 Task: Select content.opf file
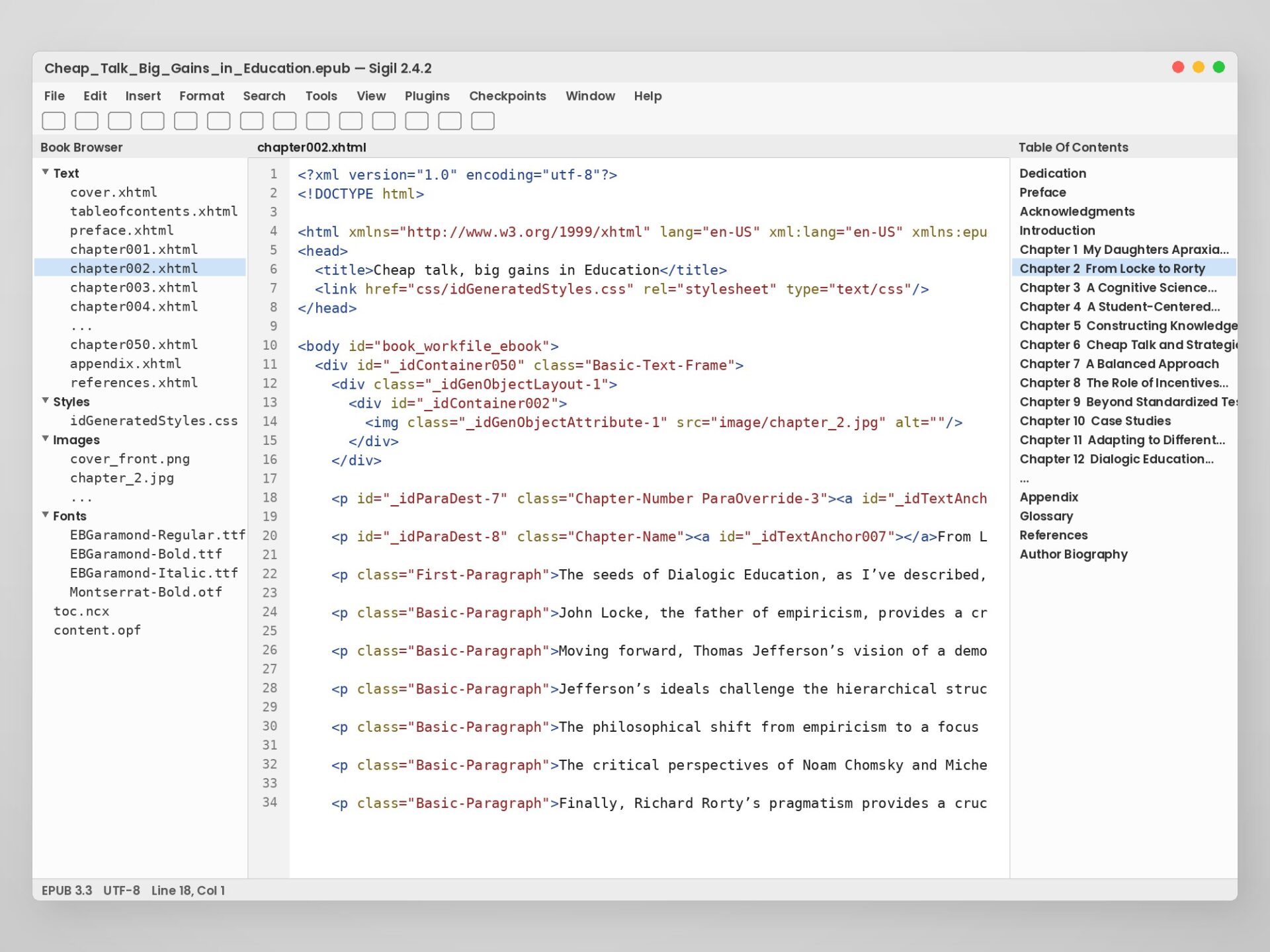tap(97, 631)
